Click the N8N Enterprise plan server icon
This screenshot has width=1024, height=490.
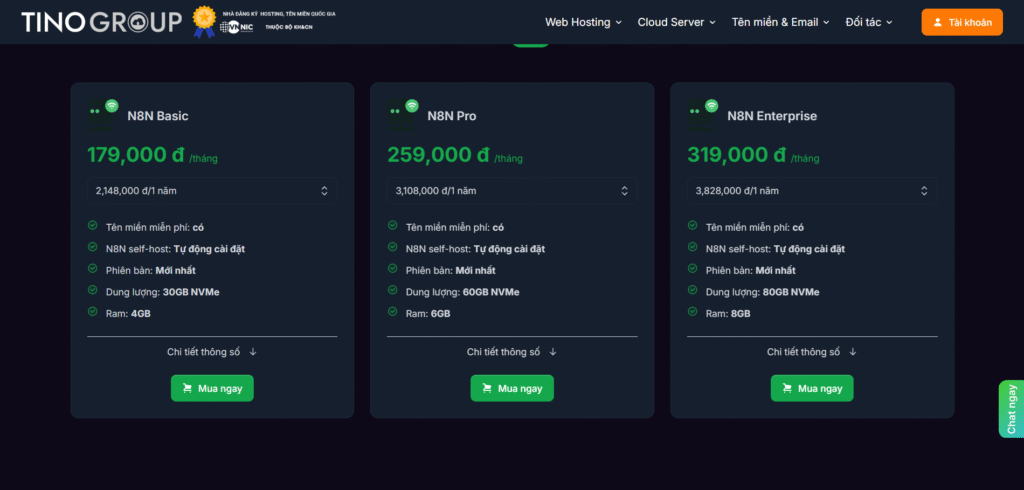(x=702, y=114)
